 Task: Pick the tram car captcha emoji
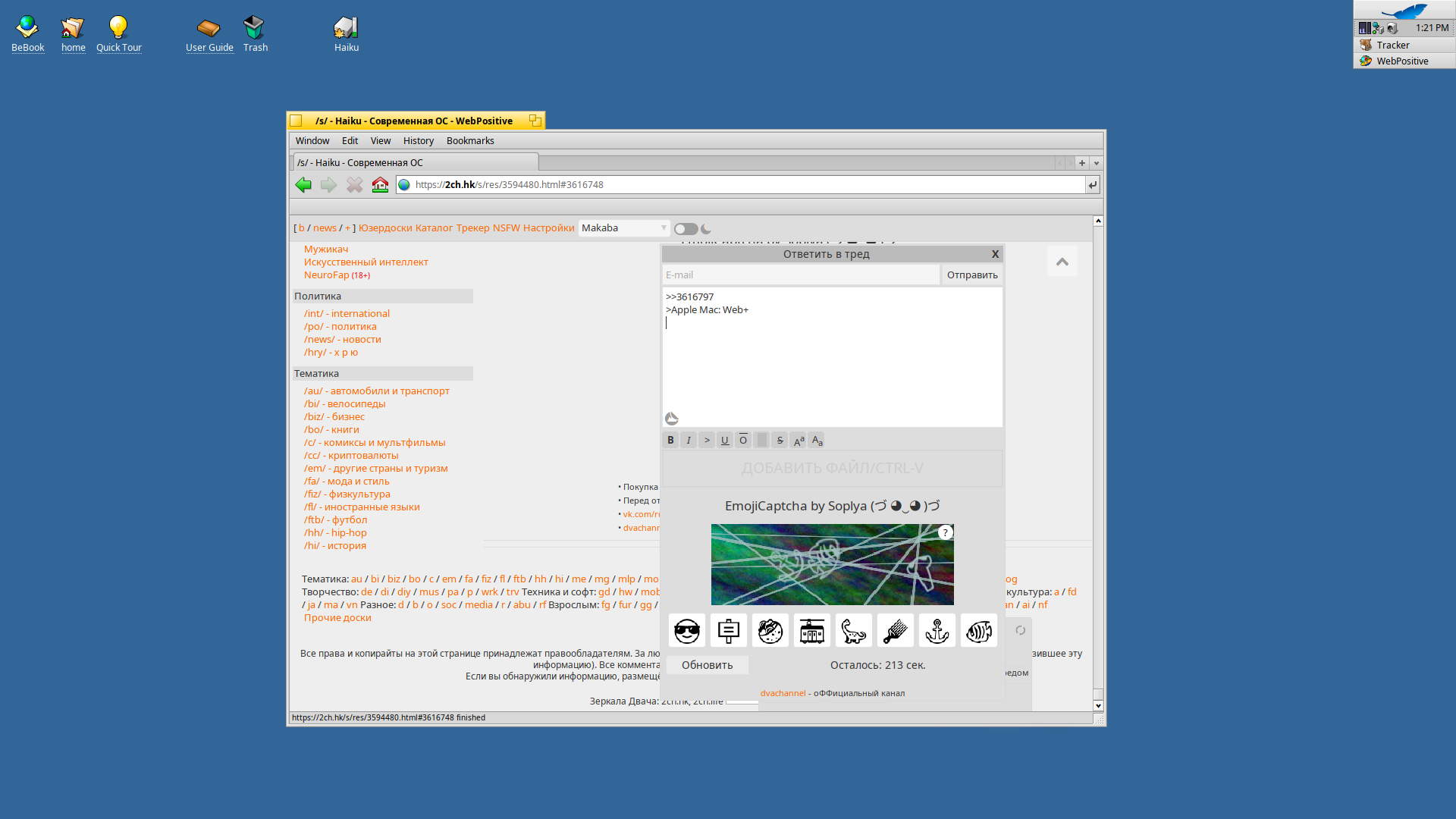pos(811,631)
